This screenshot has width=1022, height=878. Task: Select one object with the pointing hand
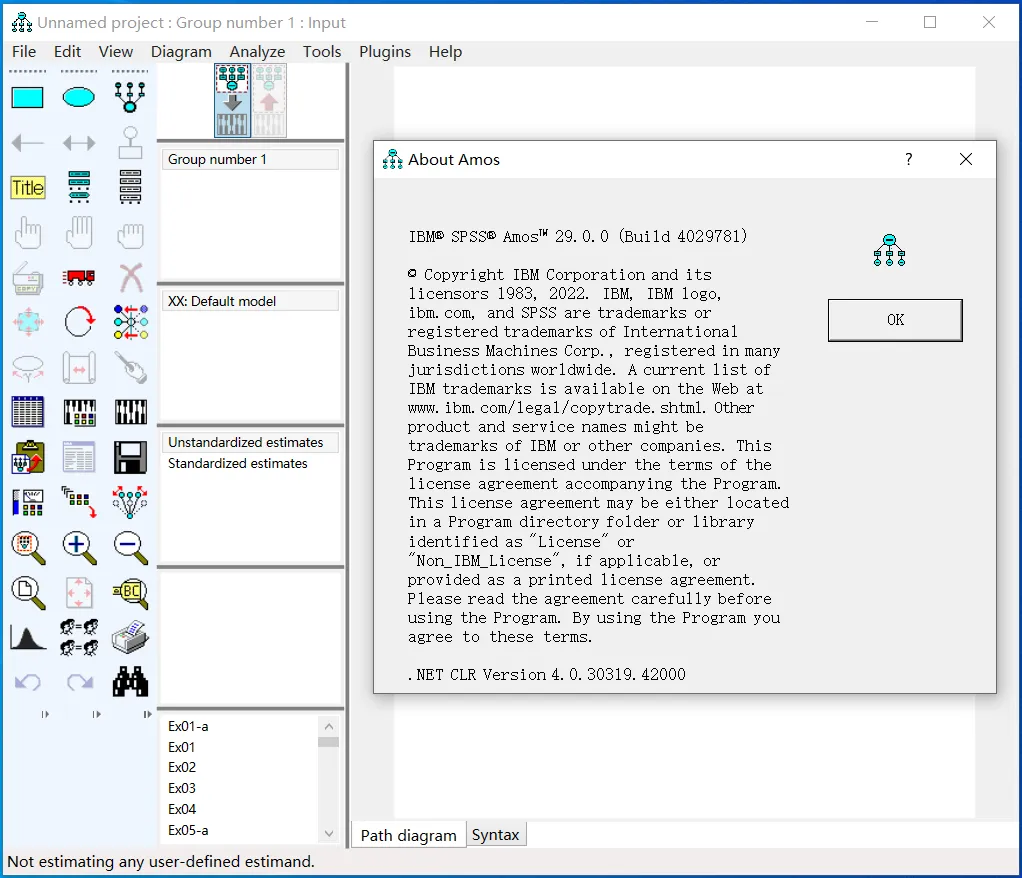click(27, 233)
